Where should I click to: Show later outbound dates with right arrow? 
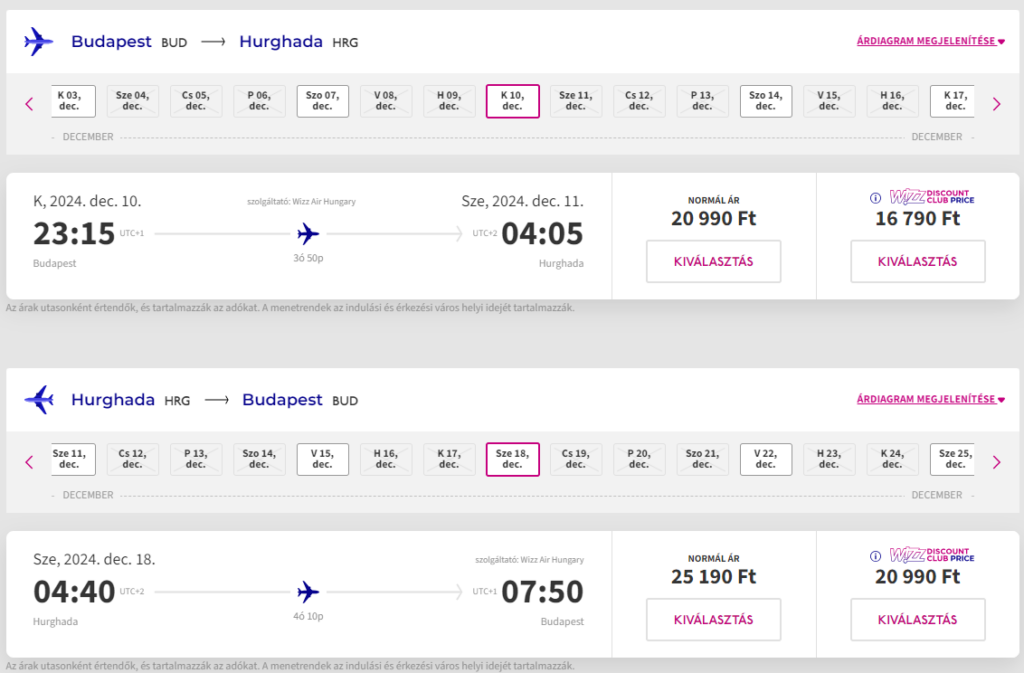point(997,104)
